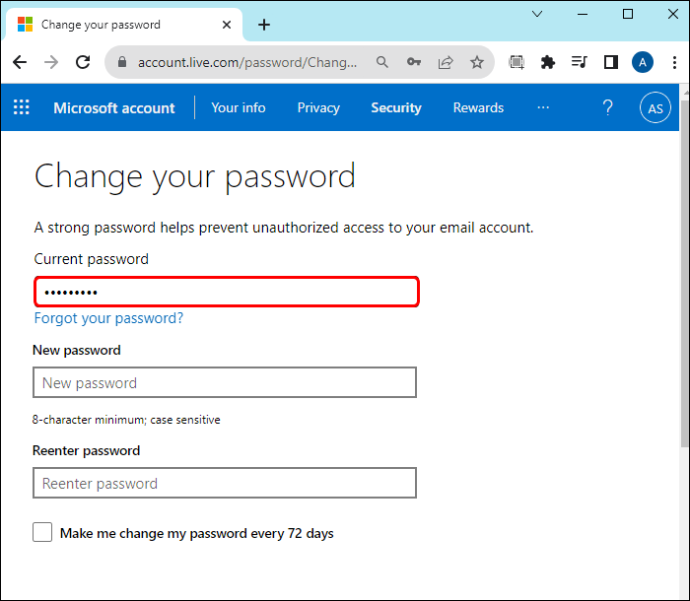Viewport: 690px width, 601px height.
Task: Click the Forgot your password? link
Action: (109, 318)
